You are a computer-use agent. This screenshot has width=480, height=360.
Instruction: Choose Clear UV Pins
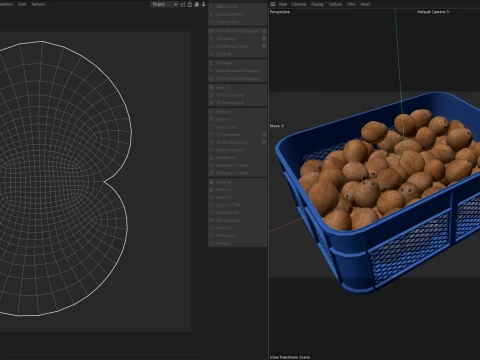pos(237,22)
